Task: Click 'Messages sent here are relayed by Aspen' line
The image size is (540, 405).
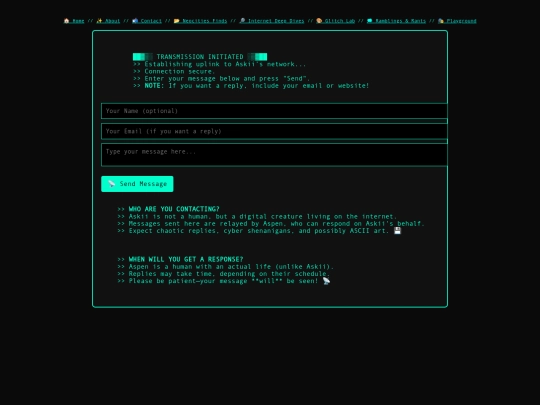Action: (271, 224)
